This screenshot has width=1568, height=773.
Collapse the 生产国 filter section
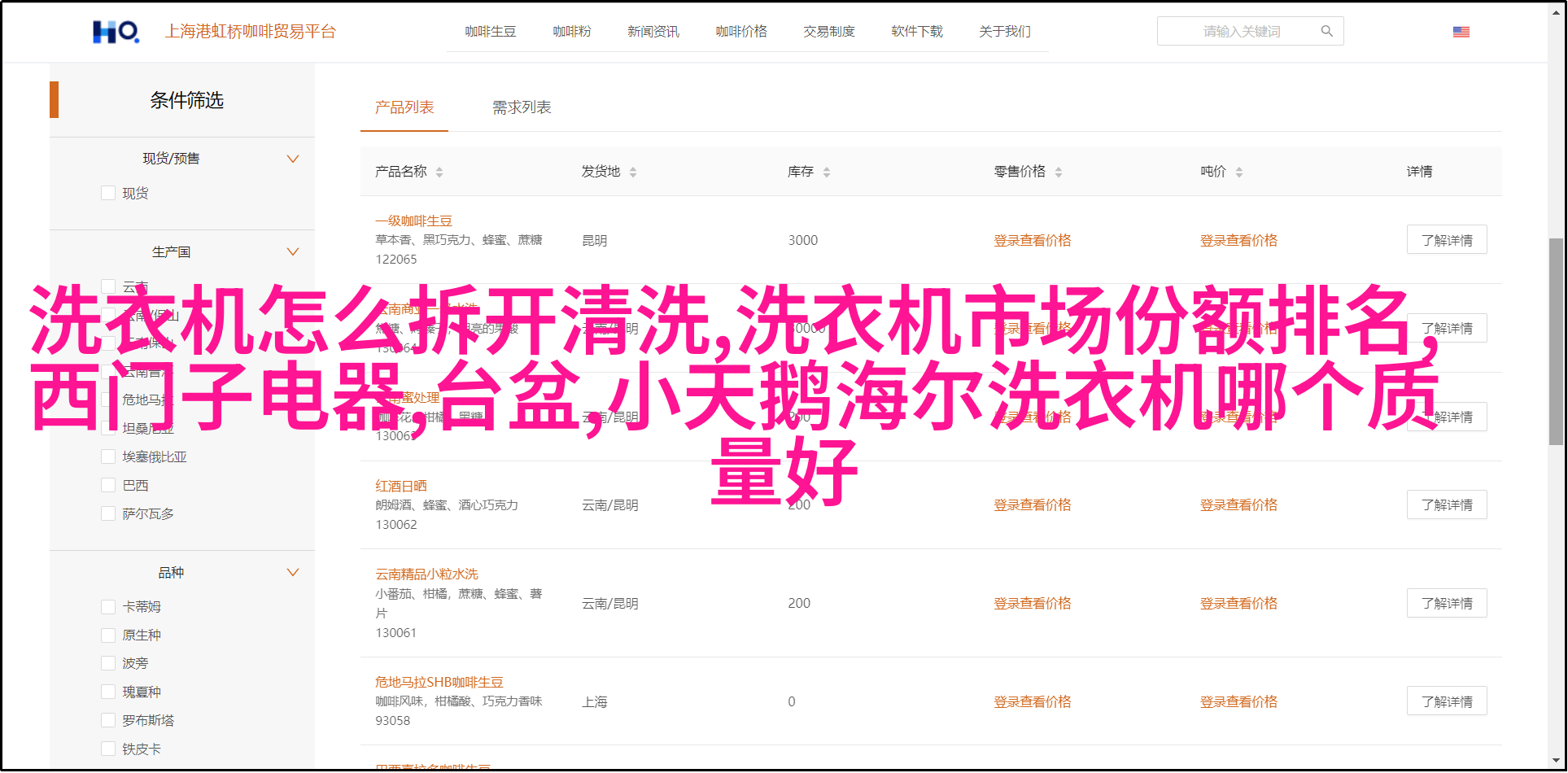293,252
